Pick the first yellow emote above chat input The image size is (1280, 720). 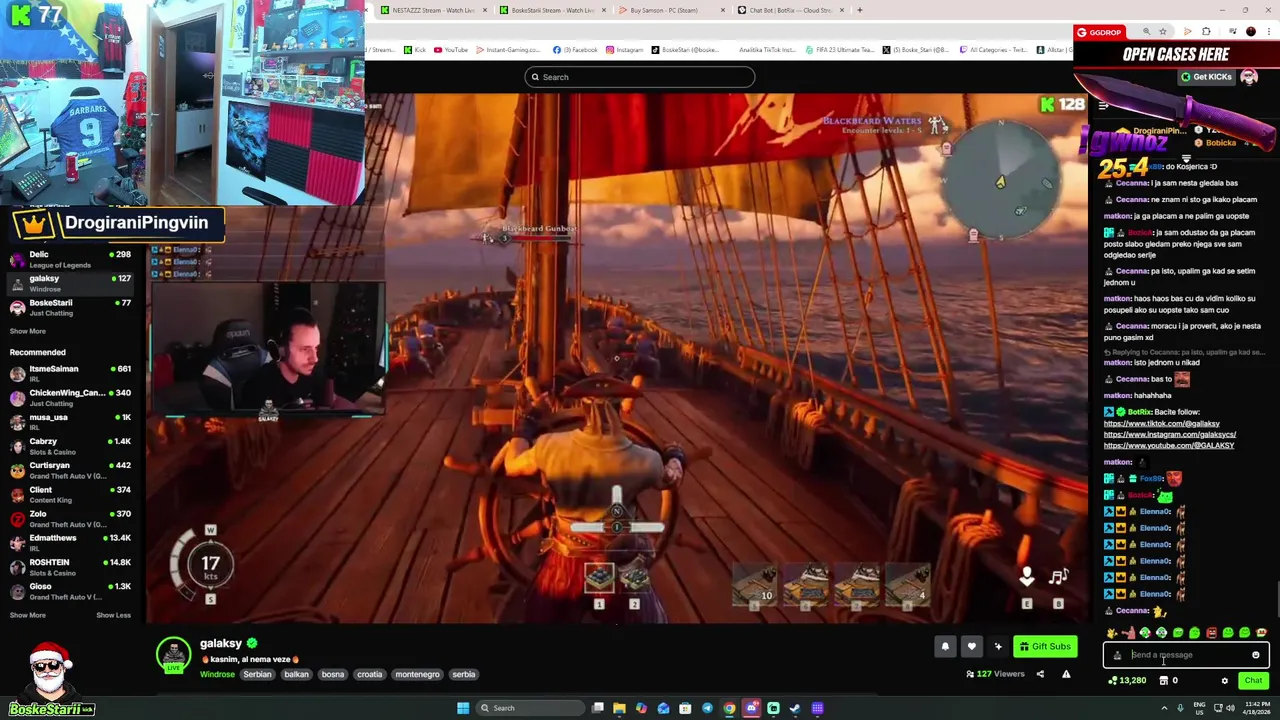pyautogui.click(x=1112, y=633)
